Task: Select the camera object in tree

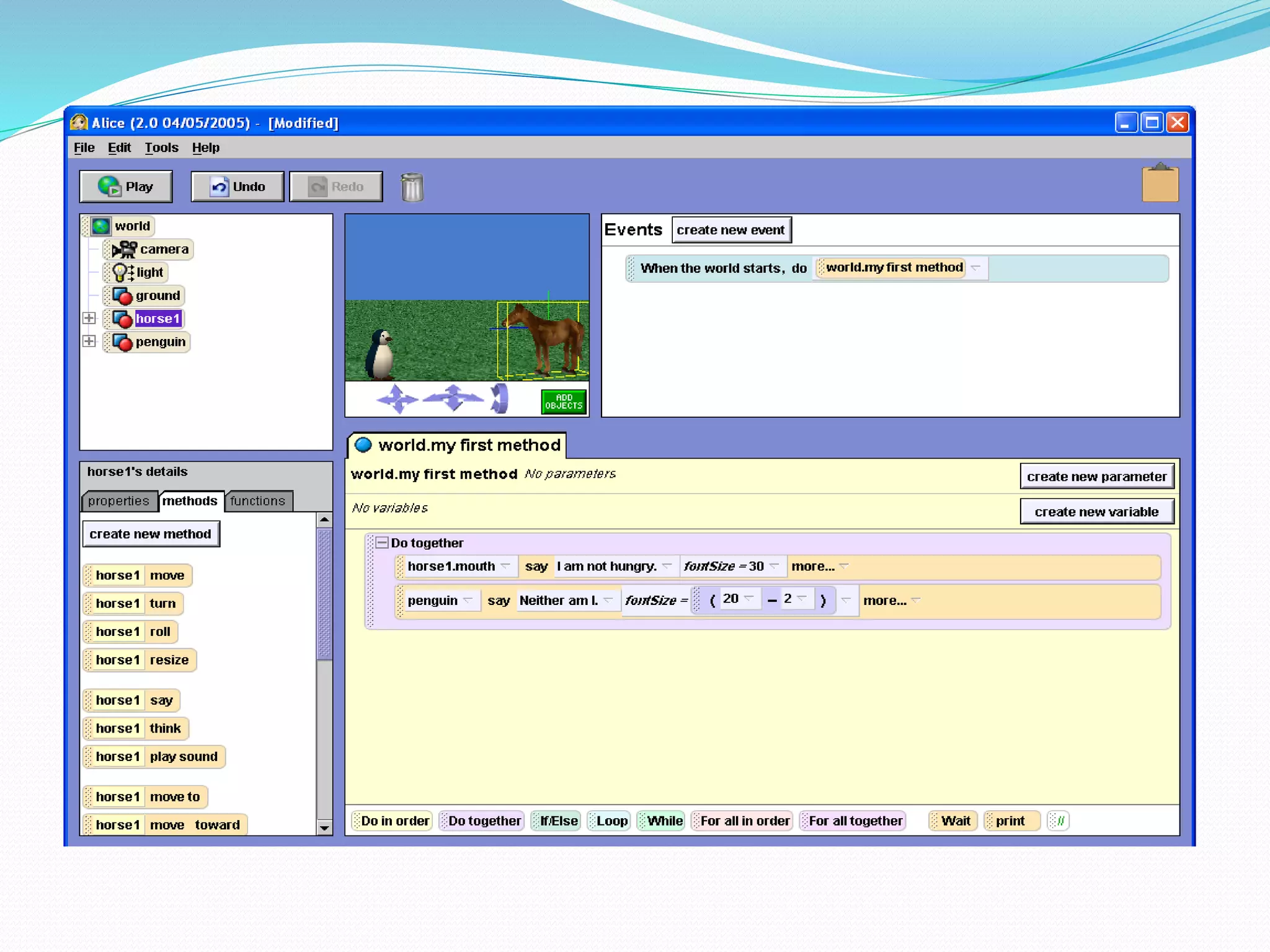Action: (163, 249)
